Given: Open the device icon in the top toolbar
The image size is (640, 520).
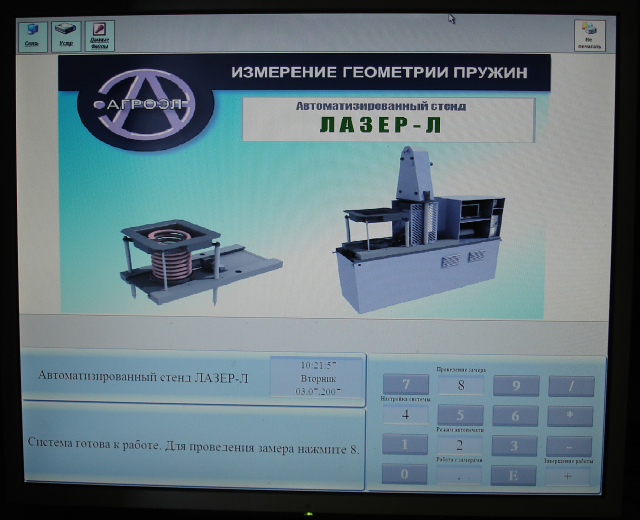Looking at the screenshot, I should (x=66, y=35).
